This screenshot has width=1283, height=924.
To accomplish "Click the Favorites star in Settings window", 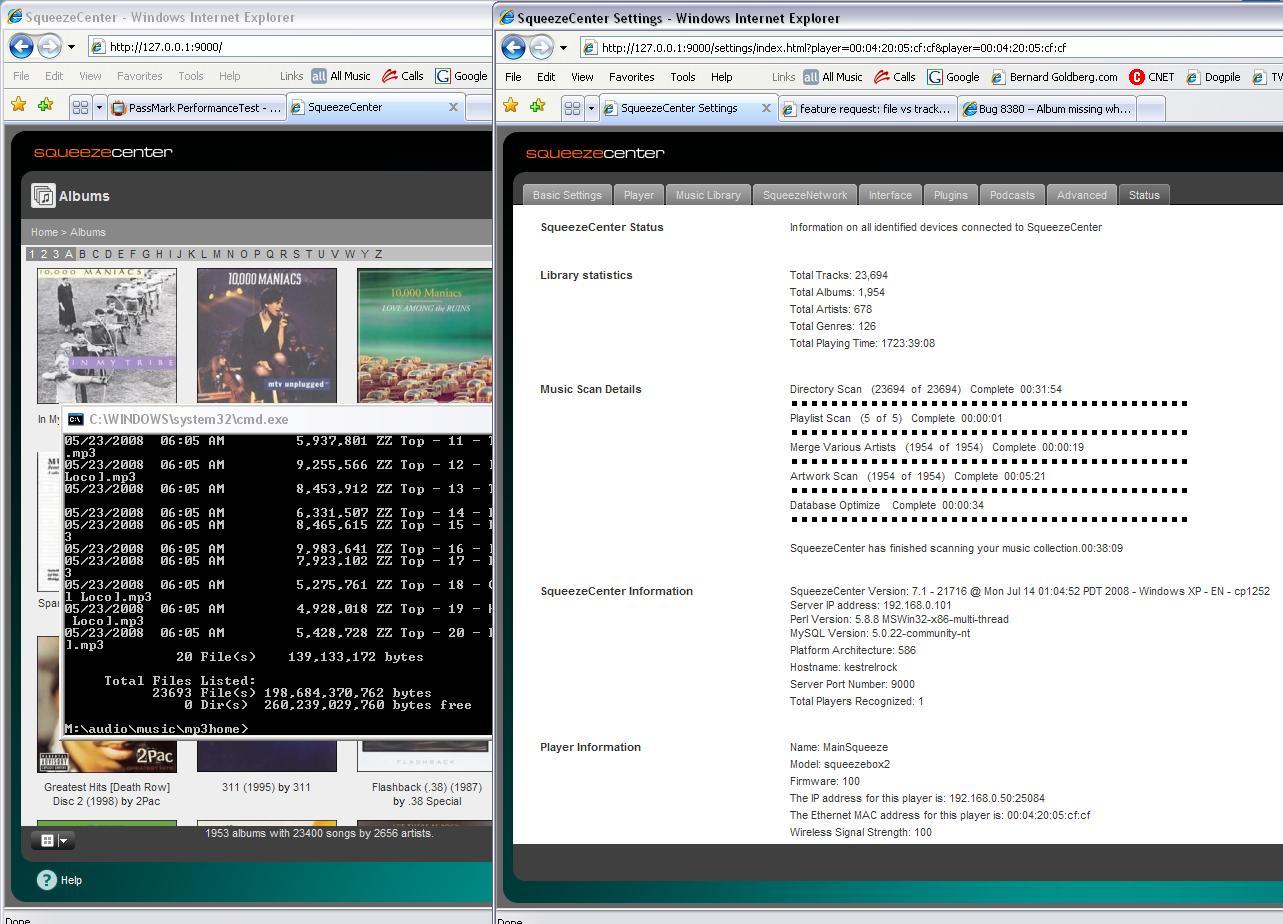I will (x=511, y=106).
